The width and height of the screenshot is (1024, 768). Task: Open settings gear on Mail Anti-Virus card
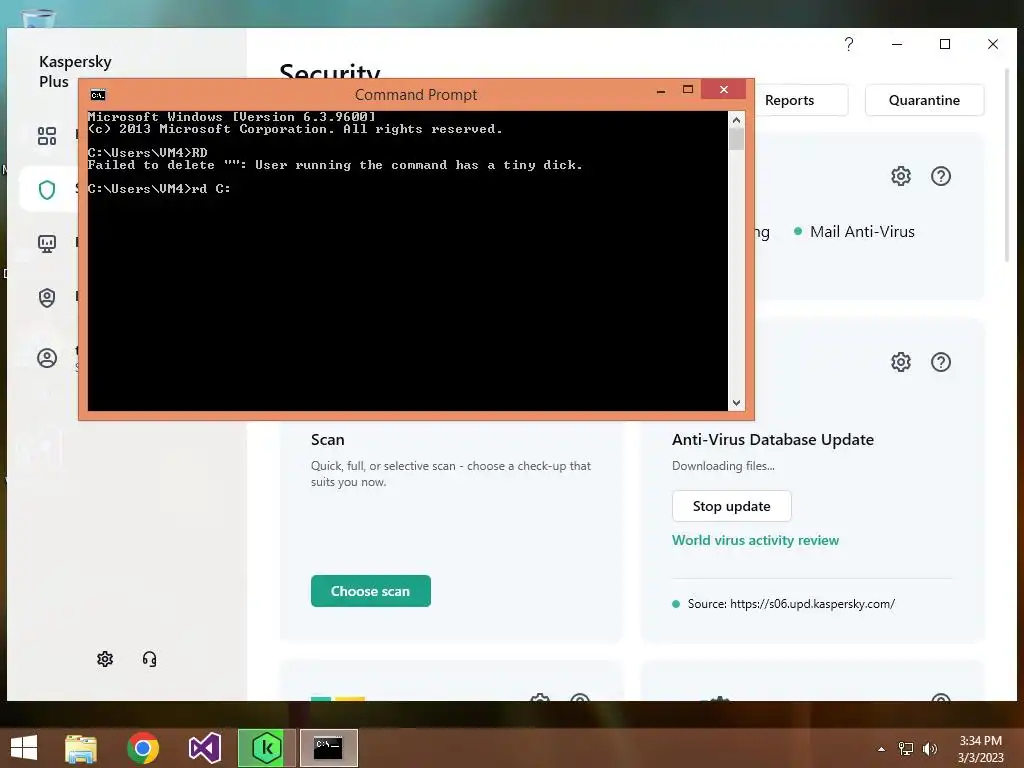[901, 176]
